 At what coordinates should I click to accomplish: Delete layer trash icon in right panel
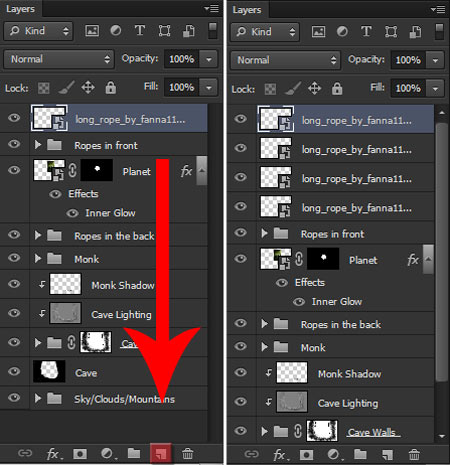tap(414, 455)
